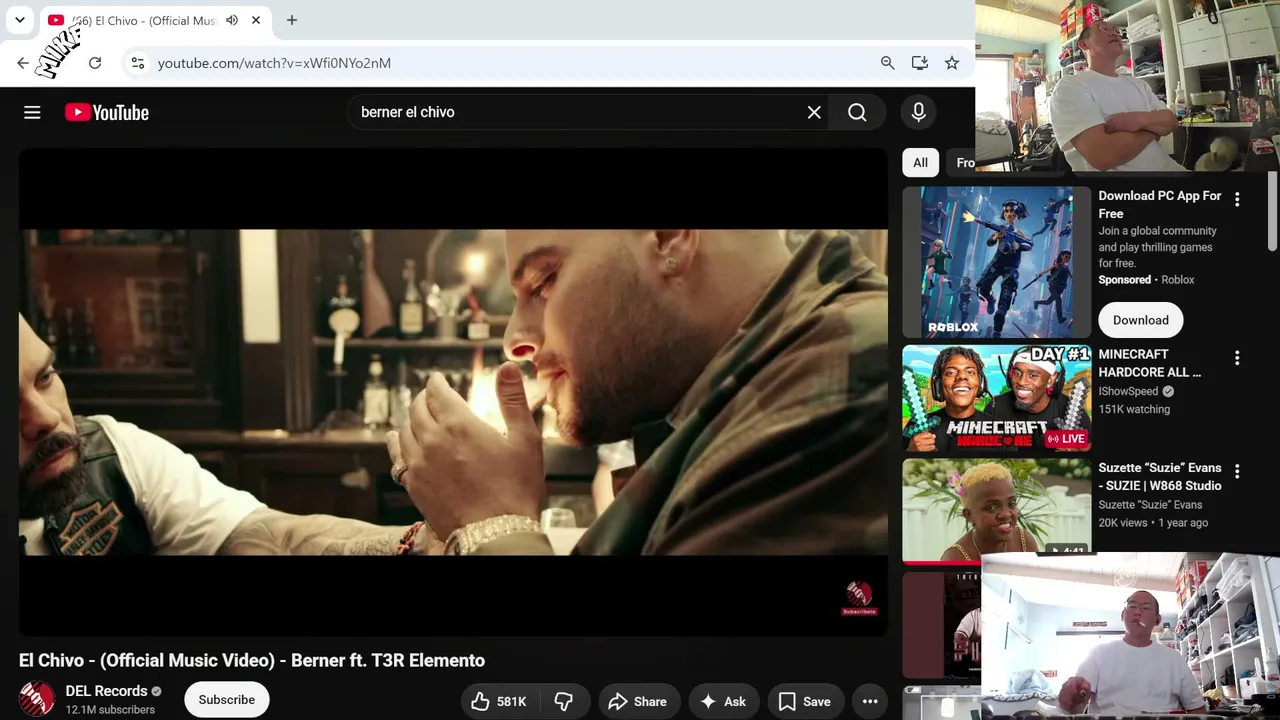
Task: Open the Suzette Evans video thumbnail
Action: 997,510
